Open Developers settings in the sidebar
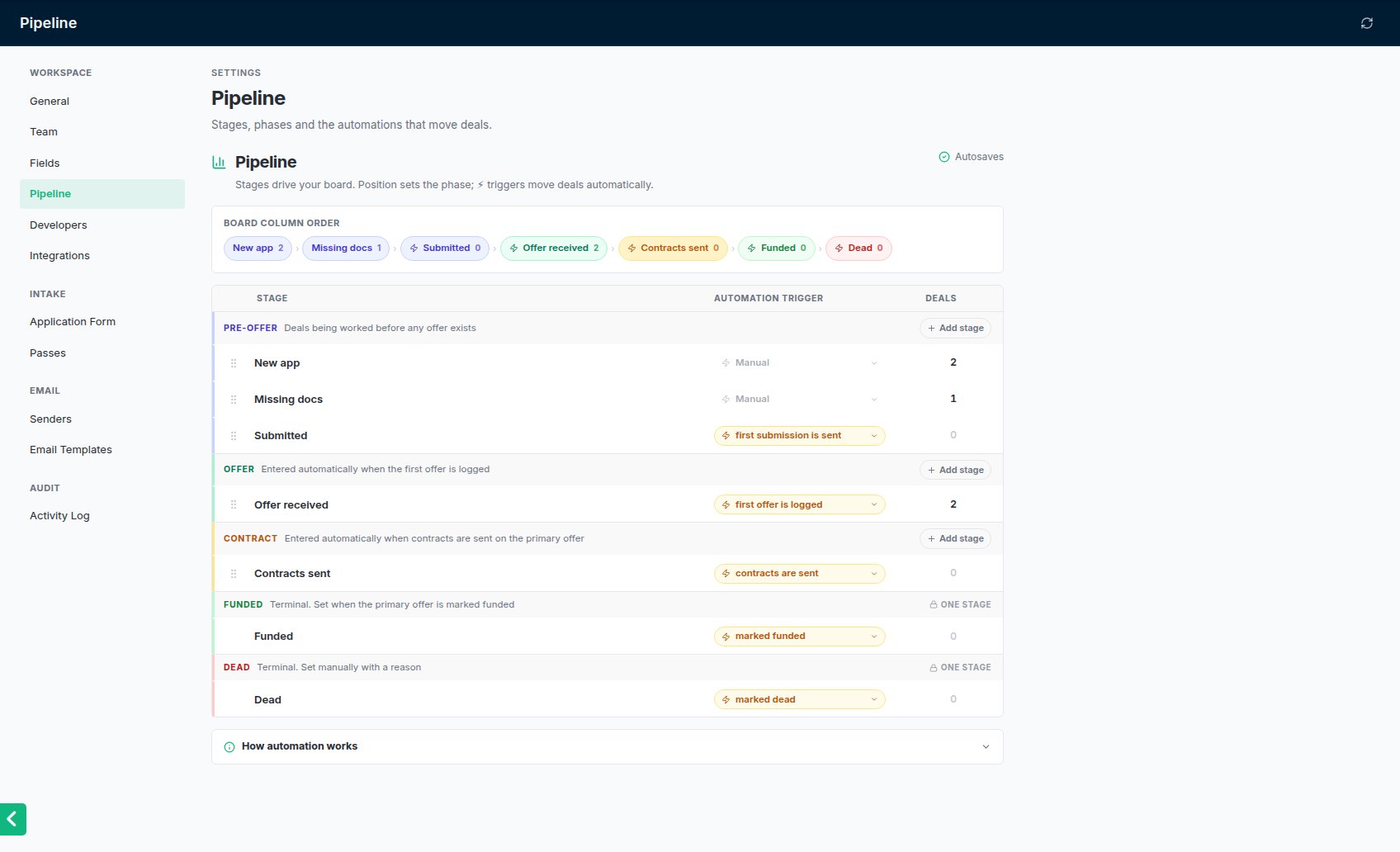The width and height of the screenshot is (1400, 852). pos(102,225)
